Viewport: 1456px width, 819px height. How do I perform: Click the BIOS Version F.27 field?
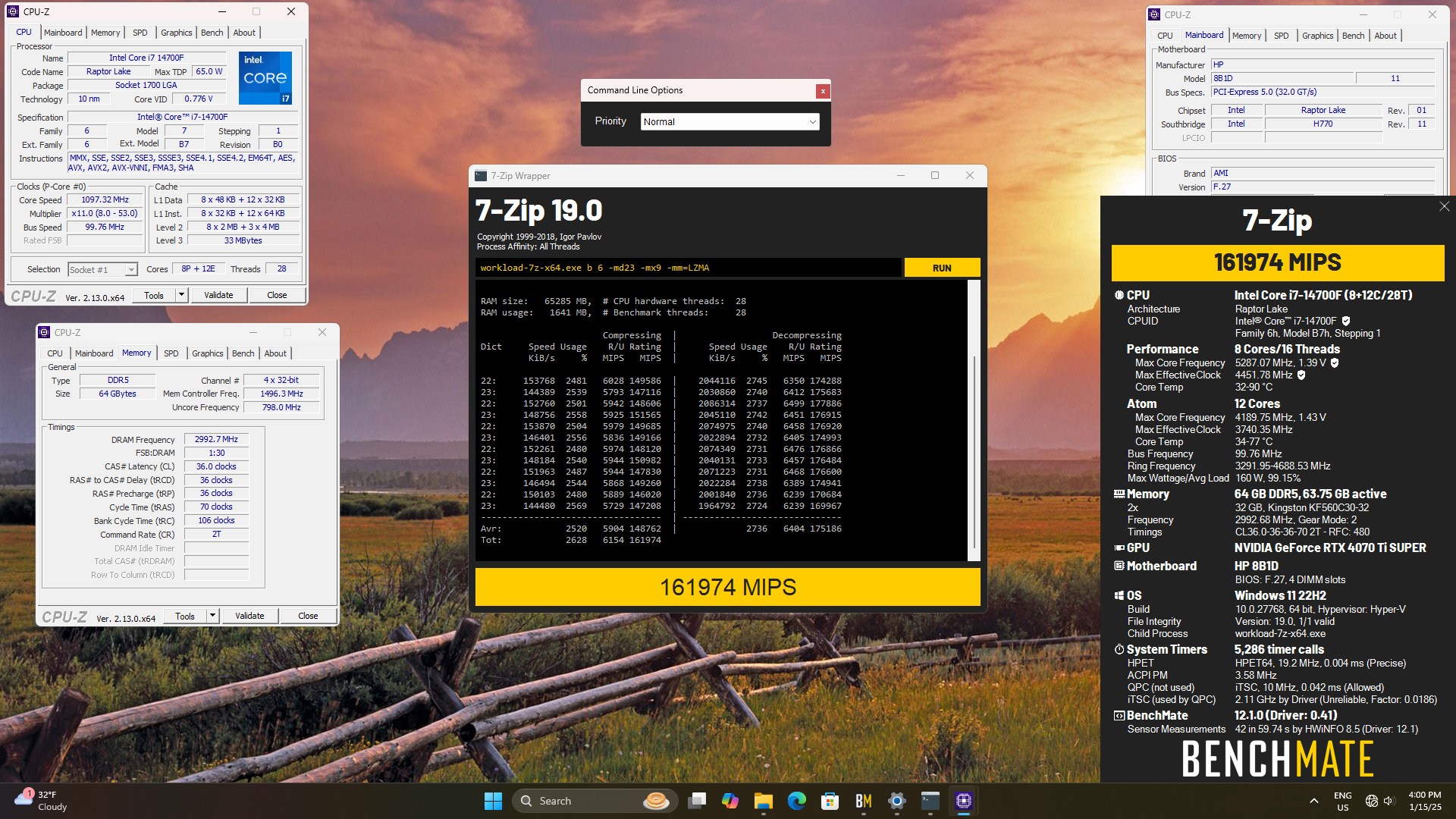(1323, 187)
